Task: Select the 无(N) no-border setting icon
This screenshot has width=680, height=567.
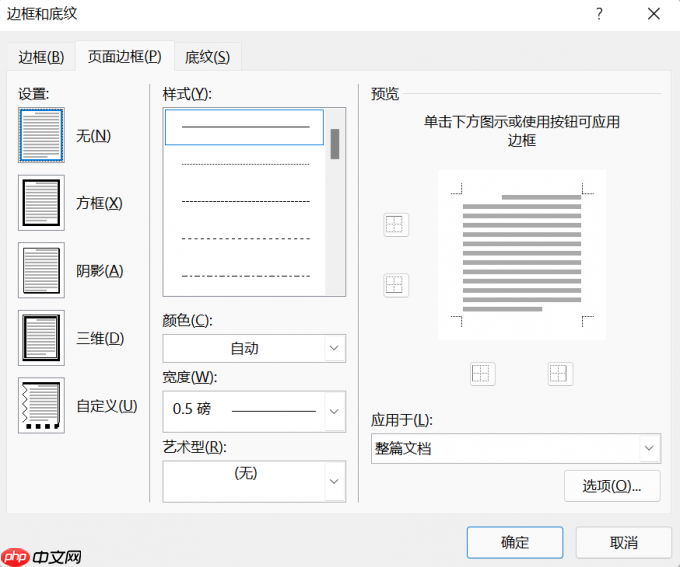Action: [41, 135]
